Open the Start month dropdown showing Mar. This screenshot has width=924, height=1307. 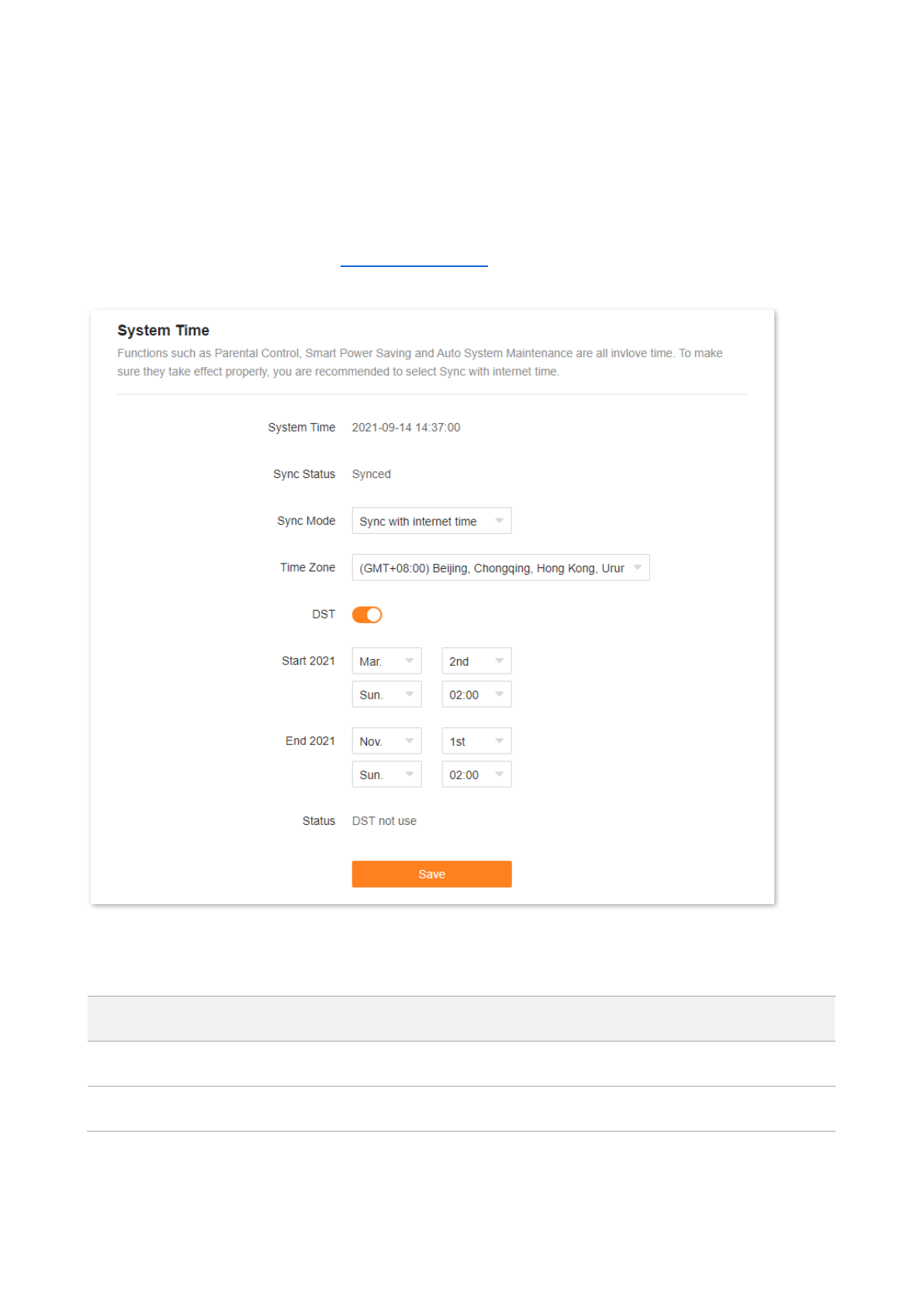click(386, 661)
